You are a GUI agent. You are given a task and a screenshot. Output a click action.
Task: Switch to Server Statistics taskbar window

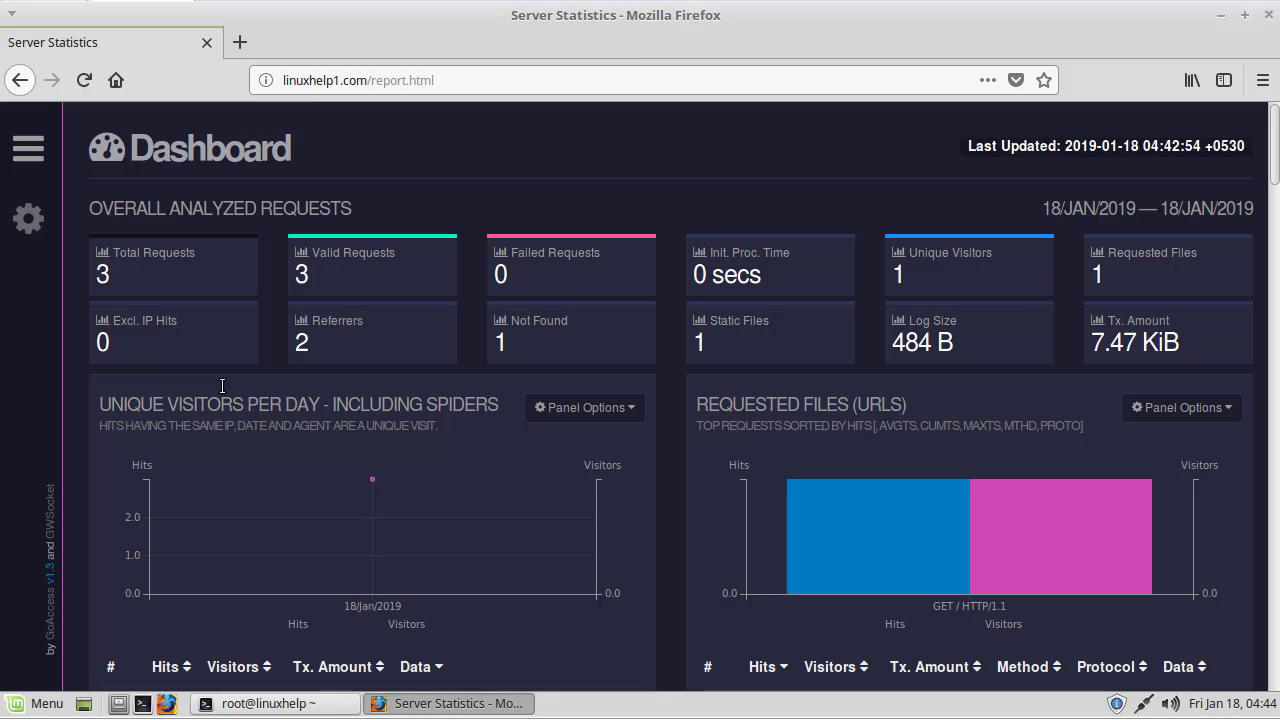click(x=449, y=703)
